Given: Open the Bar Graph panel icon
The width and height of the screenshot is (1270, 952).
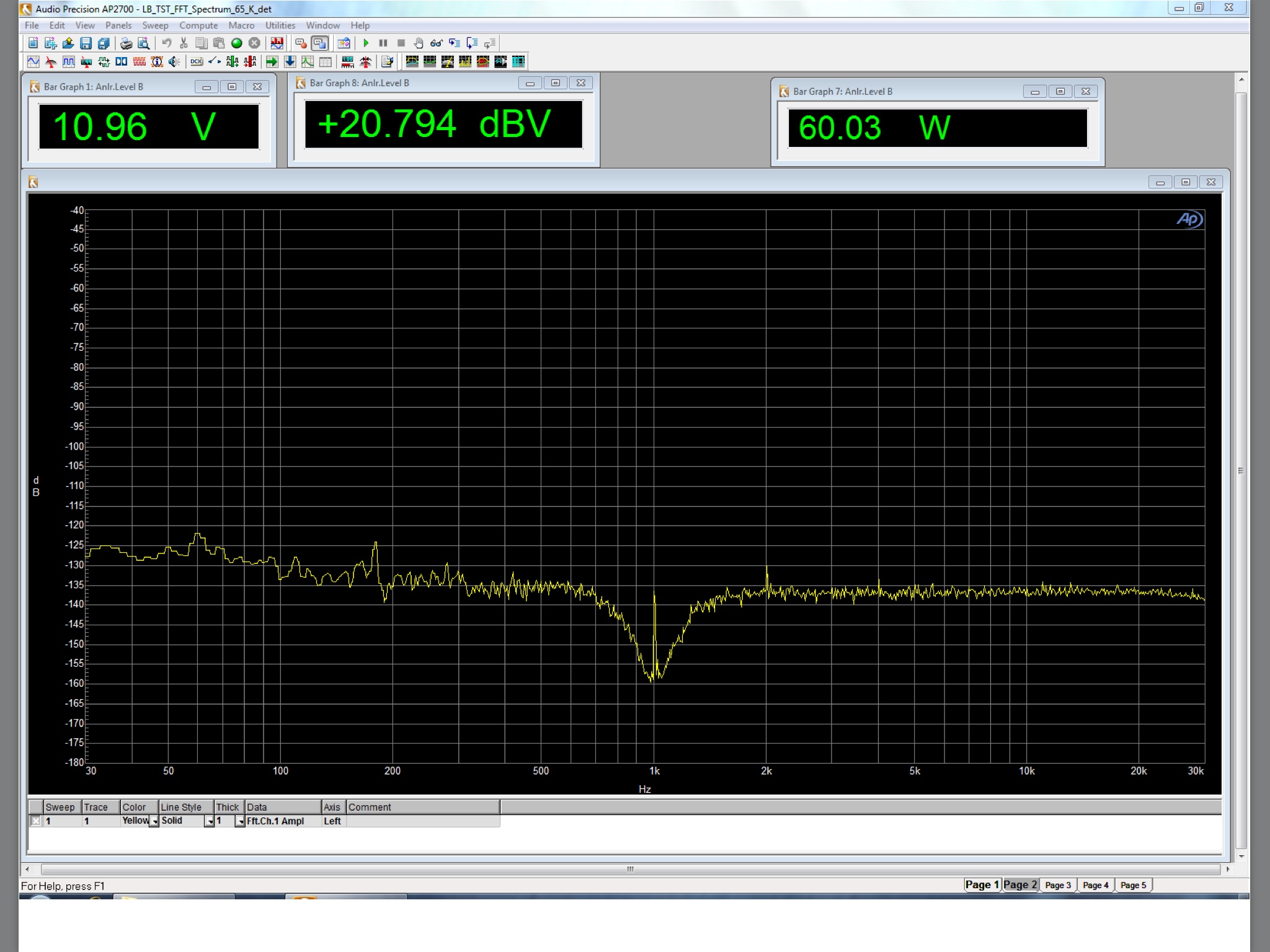Looking at the screenshot, I should tap(347, 61).
